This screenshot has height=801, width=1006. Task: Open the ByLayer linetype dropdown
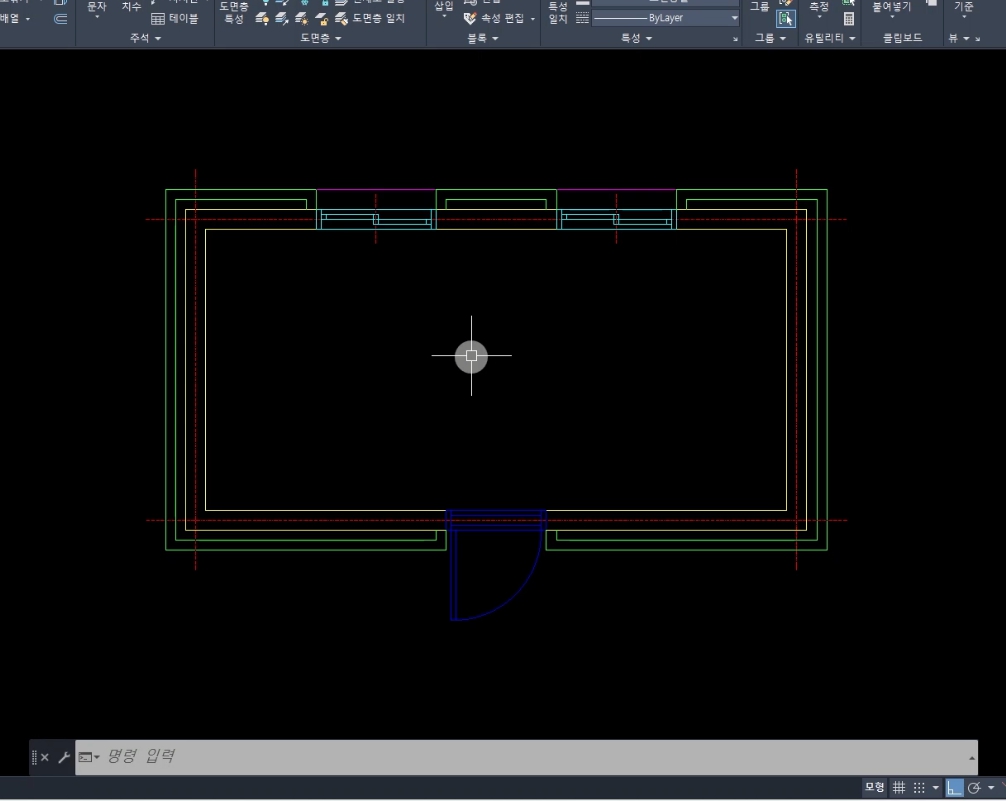(734, 18)
